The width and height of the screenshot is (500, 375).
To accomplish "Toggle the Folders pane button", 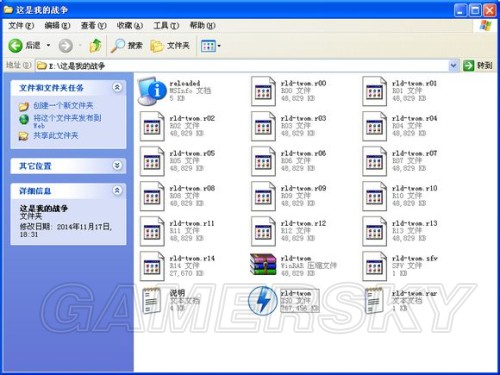I will coord(170,45).
